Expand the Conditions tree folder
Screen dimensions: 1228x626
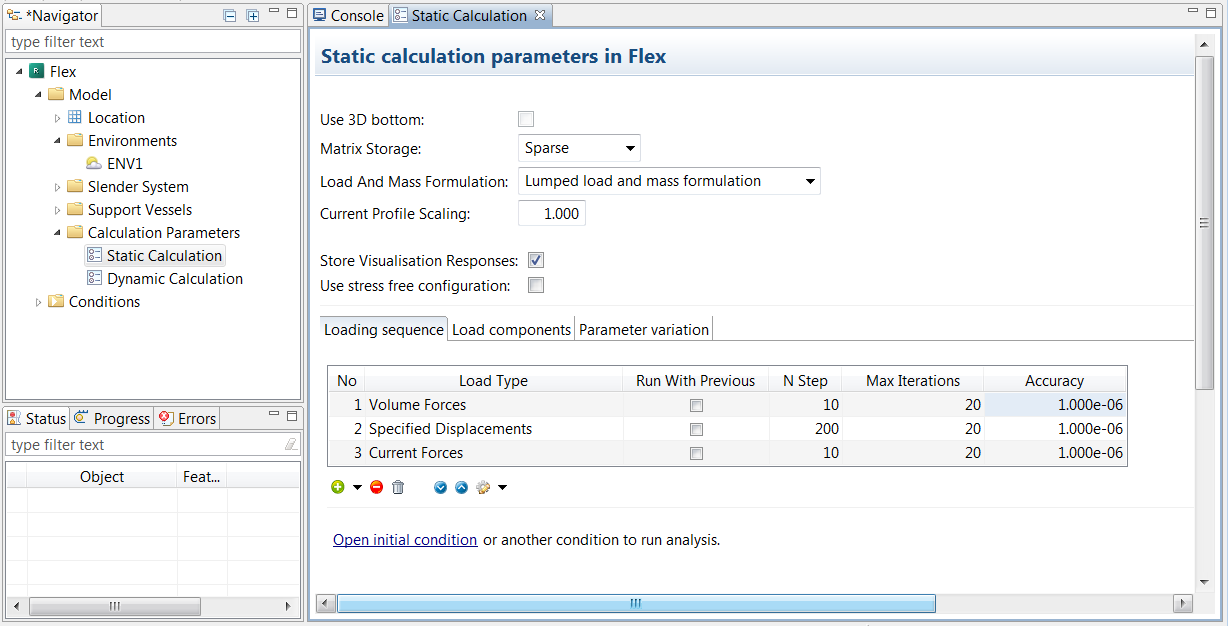coord(39,302)
